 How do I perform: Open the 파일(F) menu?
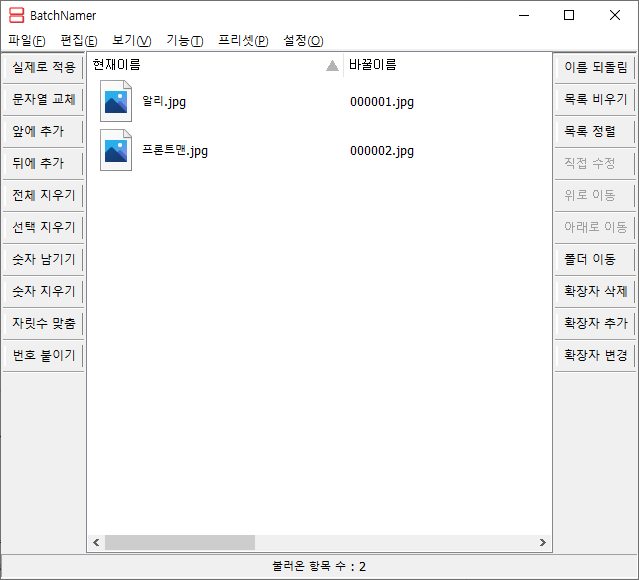[x=27, y=40]
